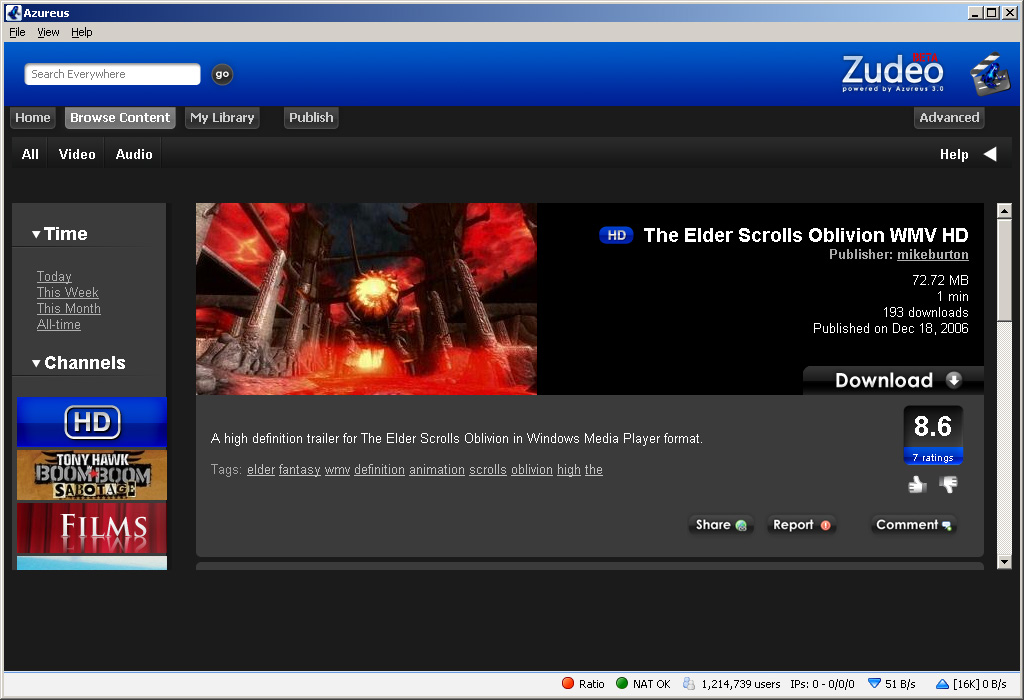Open the My Library tab
Image resolution: width=1024 pixels, height=700 pixels.
(x=222, y=118)
